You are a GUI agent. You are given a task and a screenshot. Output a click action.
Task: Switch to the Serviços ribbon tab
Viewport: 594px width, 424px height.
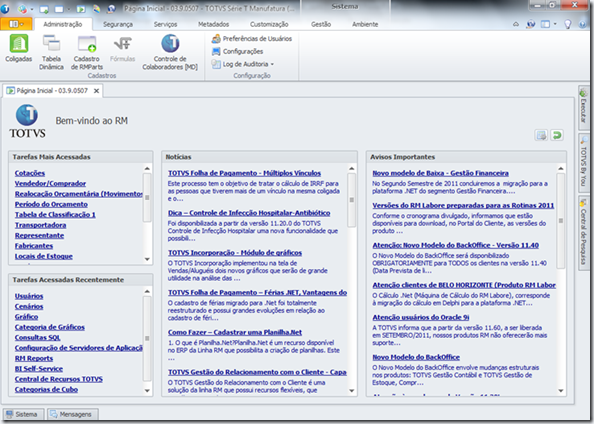[166, 24]
